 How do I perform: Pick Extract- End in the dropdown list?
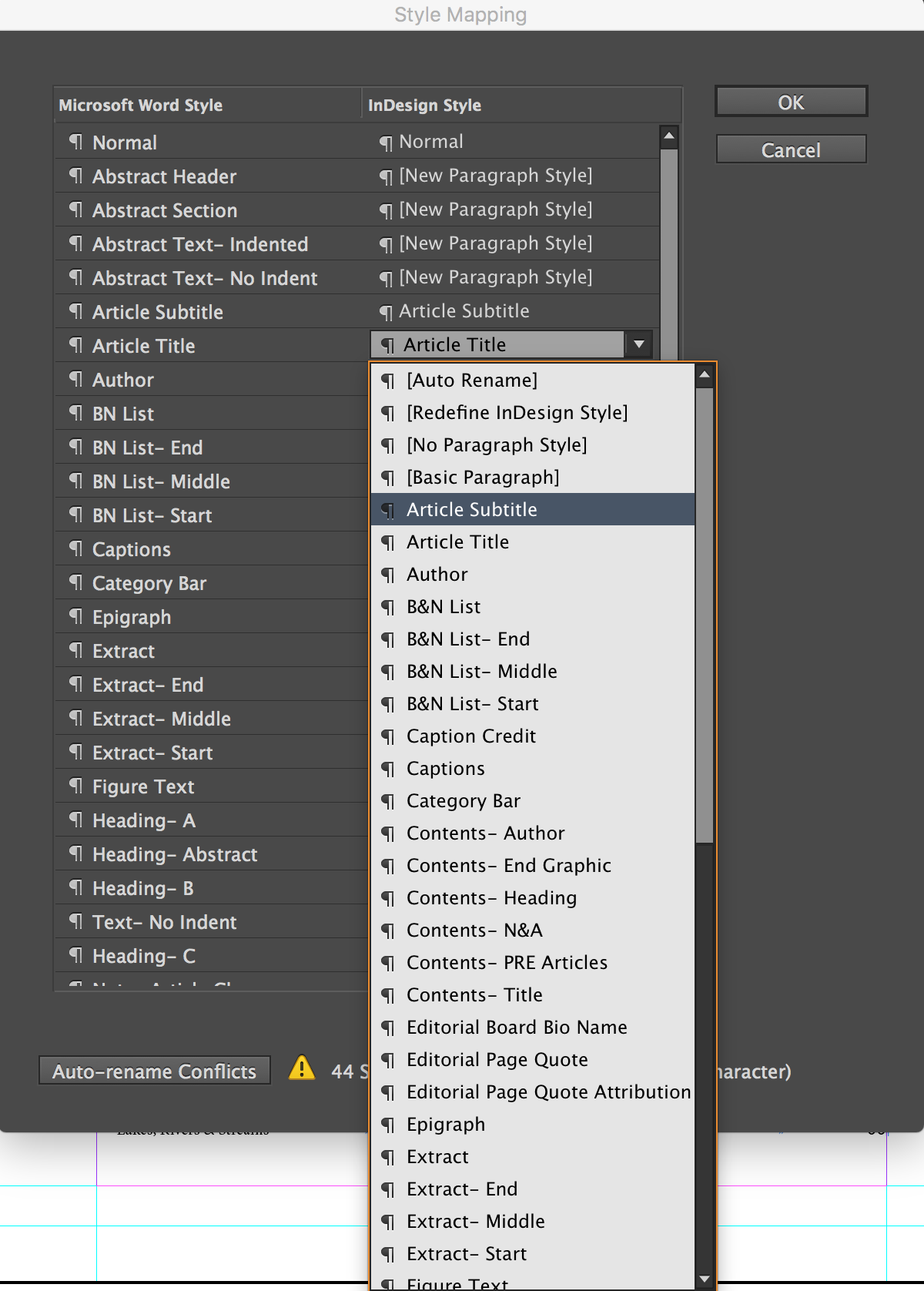(533, 1189)
